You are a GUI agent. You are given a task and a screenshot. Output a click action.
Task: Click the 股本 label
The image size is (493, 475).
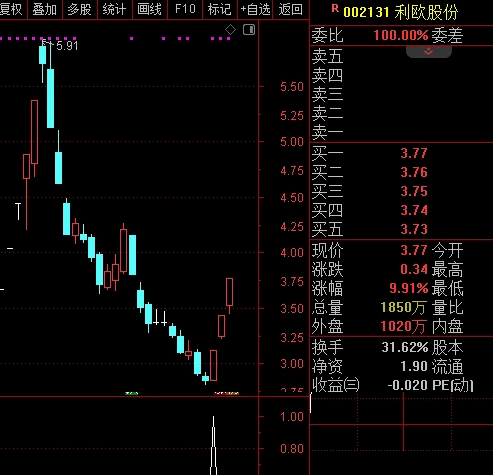click(447, 348)
